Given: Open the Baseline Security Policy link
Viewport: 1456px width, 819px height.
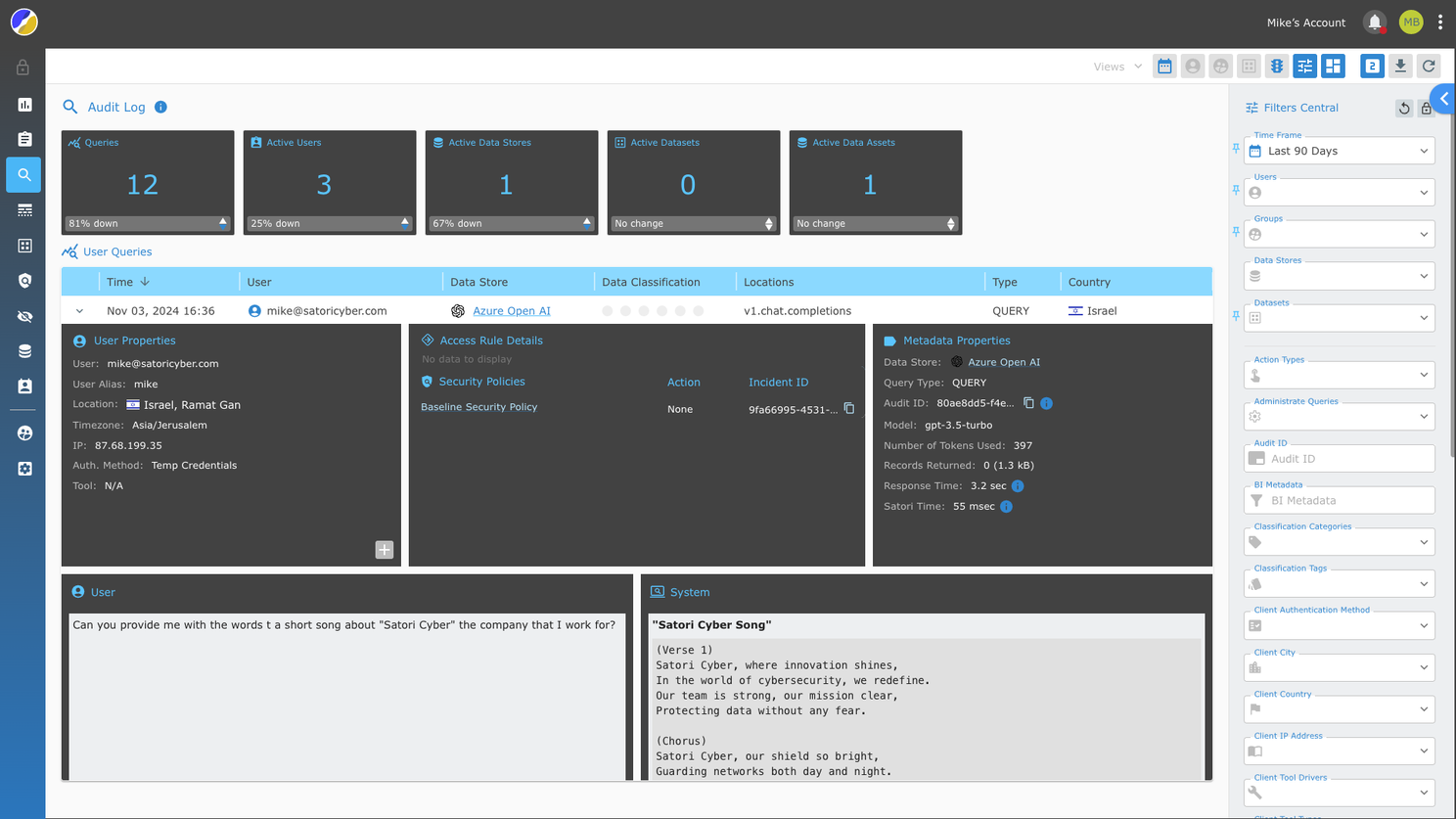Looking at the screenshot, I should pos(478,407).
